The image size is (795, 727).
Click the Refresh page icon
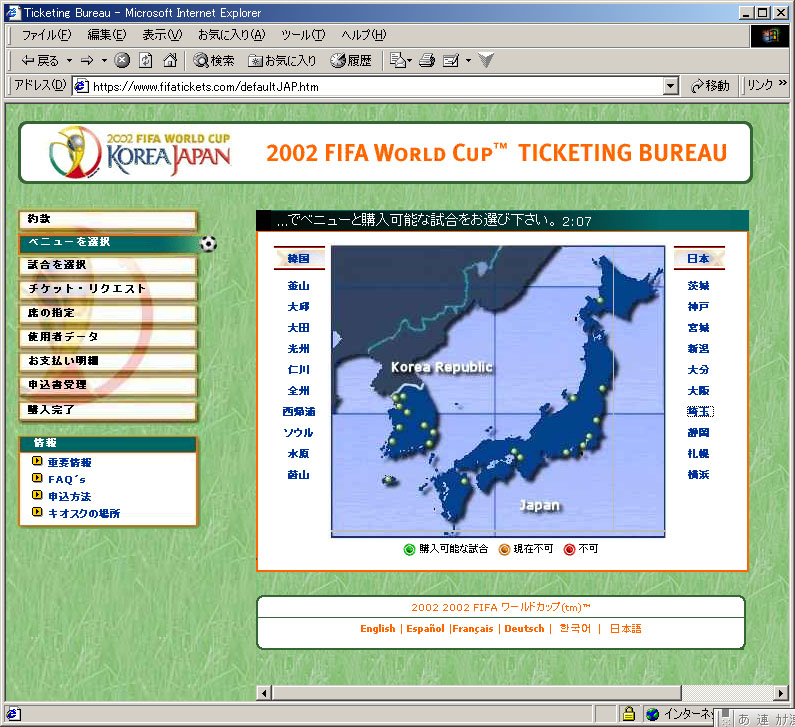pyautogui.click(x=146, y=61)
